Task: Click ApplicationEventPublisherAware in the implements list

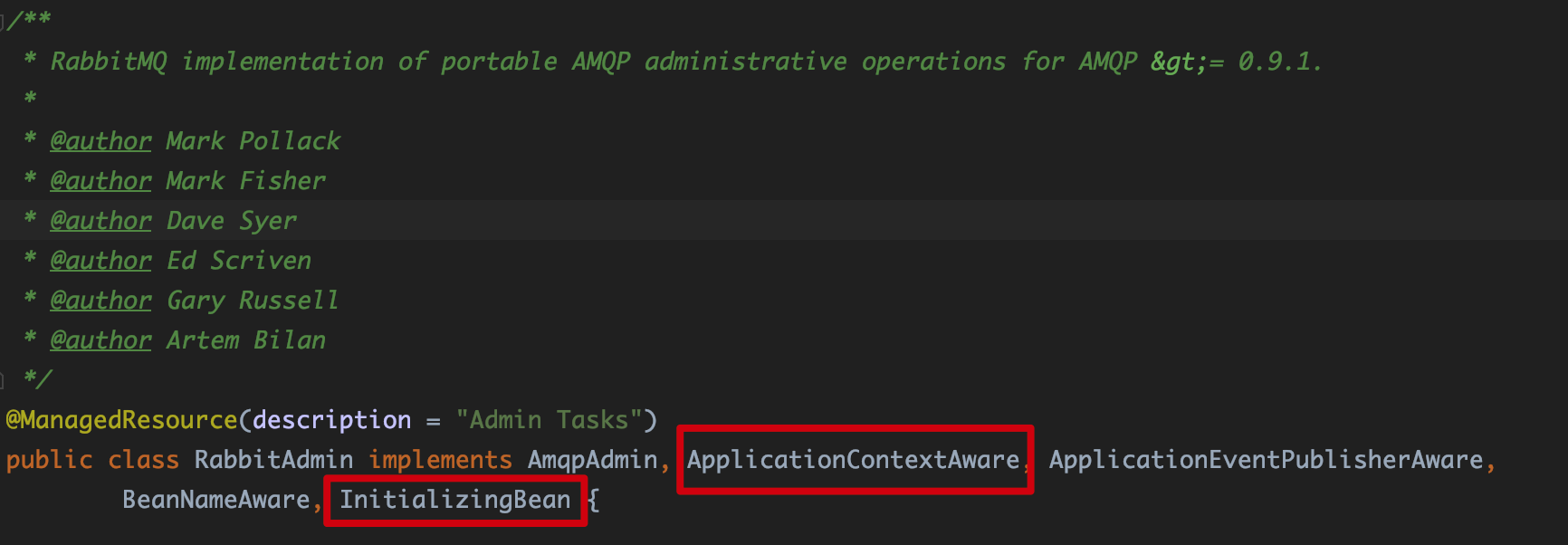Action: point(1266,460)
